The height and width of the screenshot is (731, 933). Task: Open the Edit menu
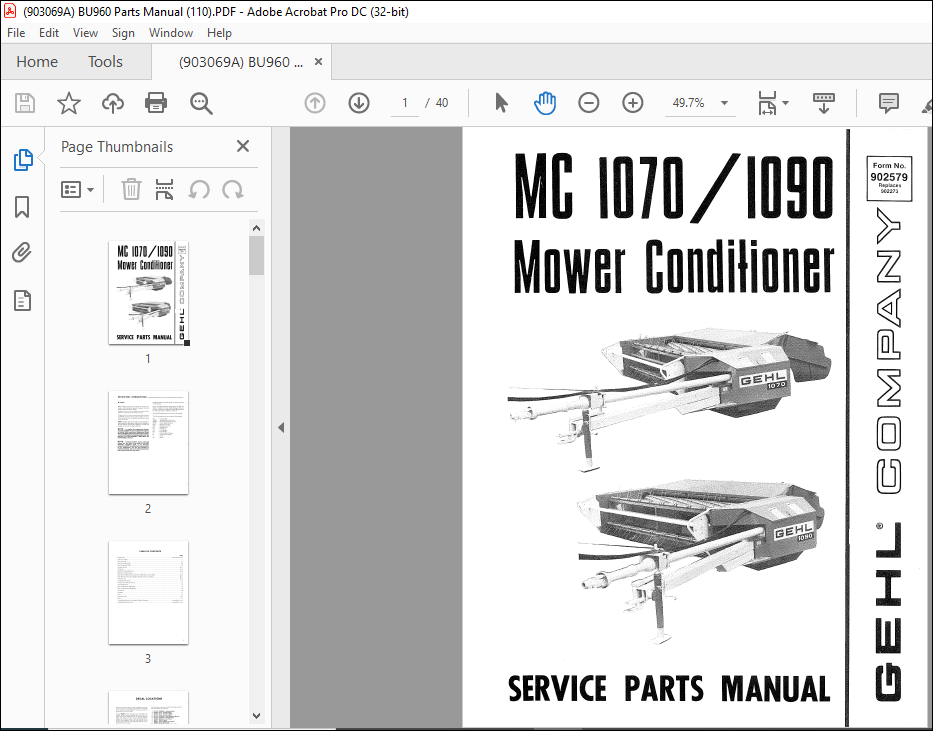click(x=49, y=33)
